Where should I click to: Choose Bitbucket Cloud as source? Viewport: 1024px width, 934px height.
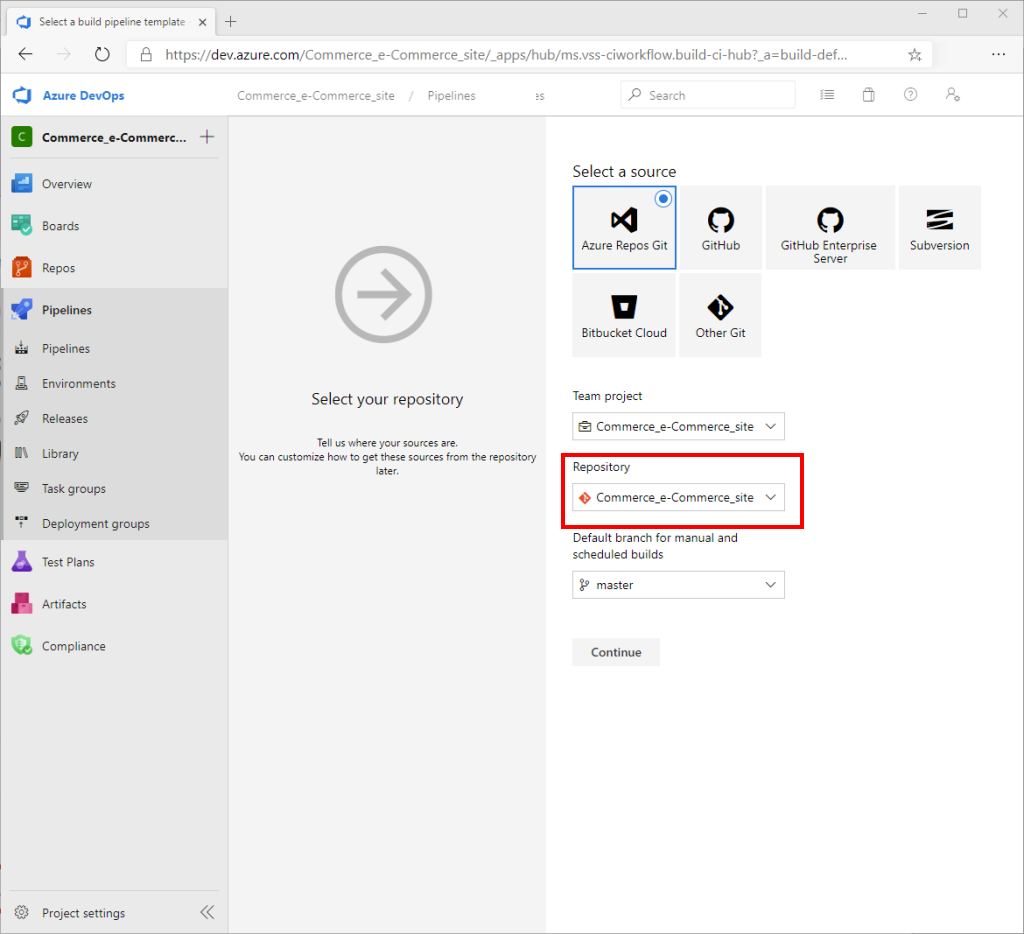pyautogui.click(x=623, y=315)
